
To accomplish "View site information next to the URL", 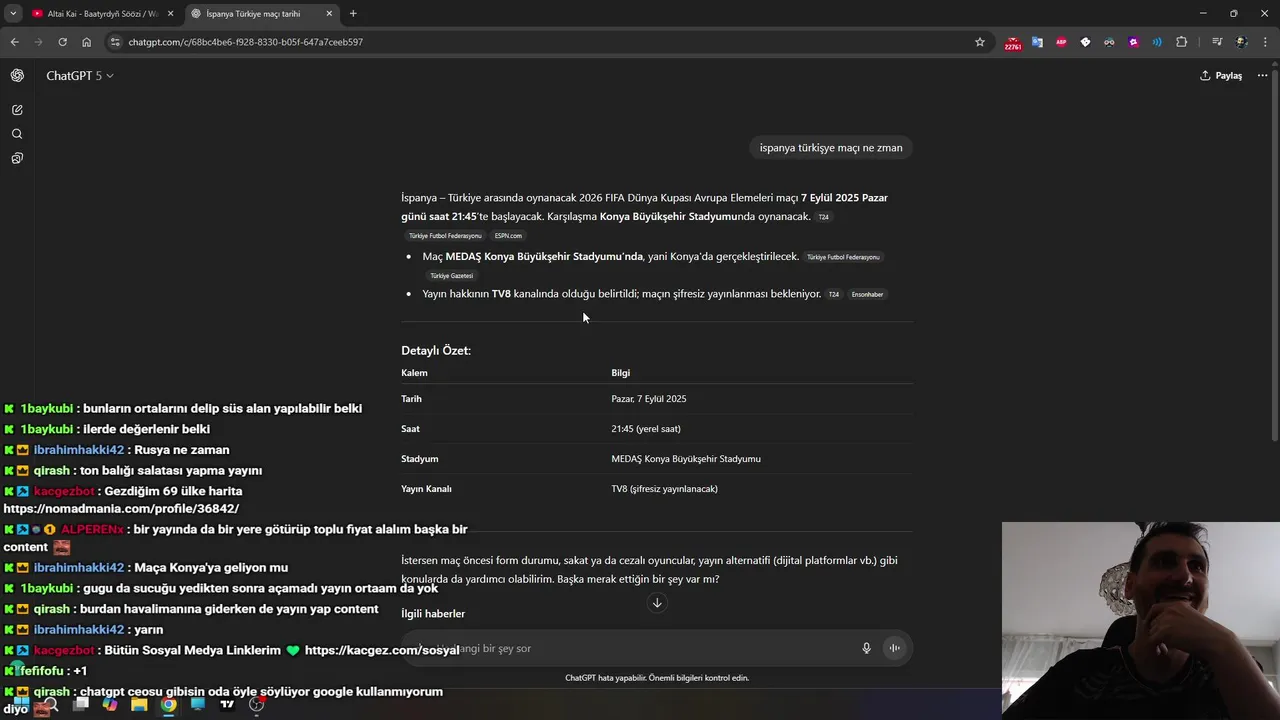I will (115, 42).
